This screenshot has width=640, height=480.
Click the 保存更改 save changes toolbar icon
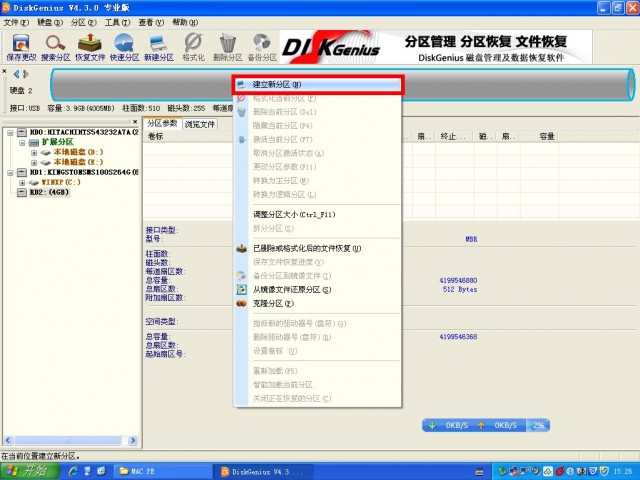[x=21, y=47]
